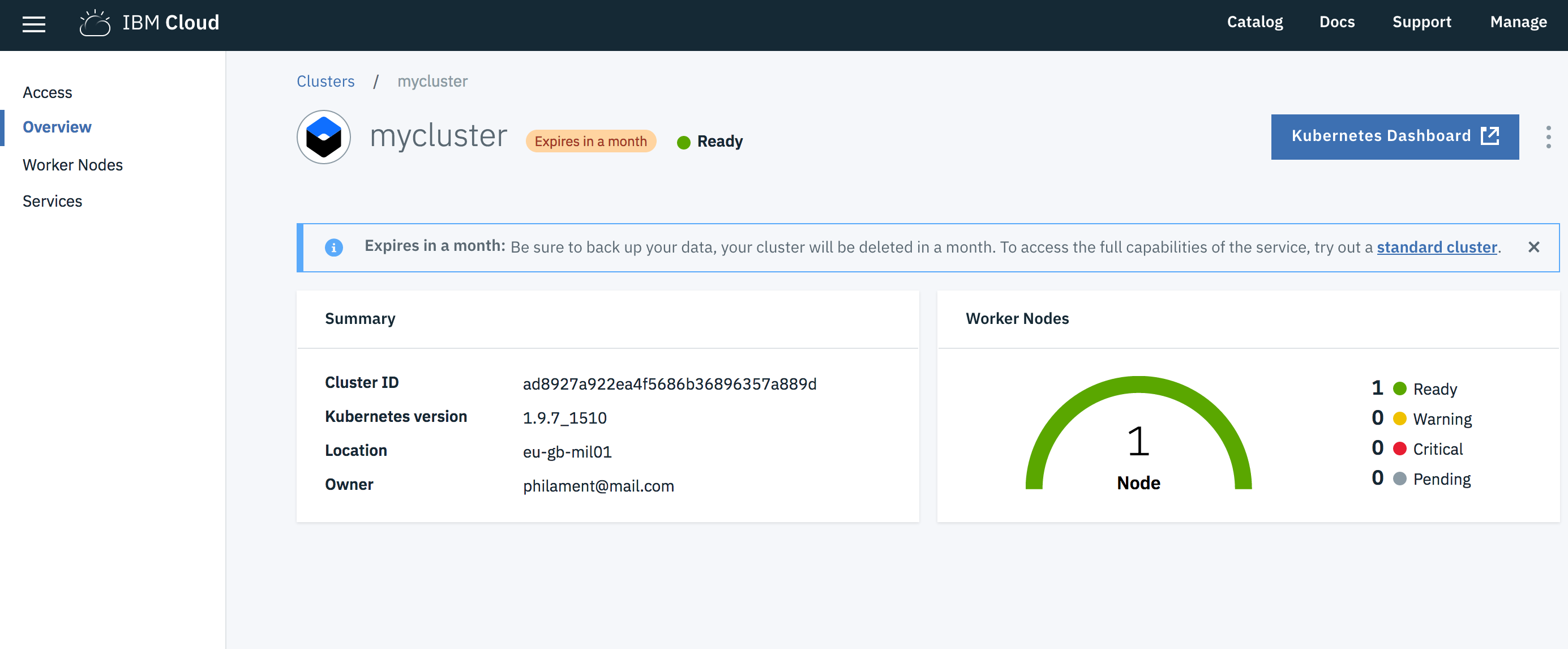Click the info icon in expiry banner
The image size is (1568, 649).
click(333, 247)
